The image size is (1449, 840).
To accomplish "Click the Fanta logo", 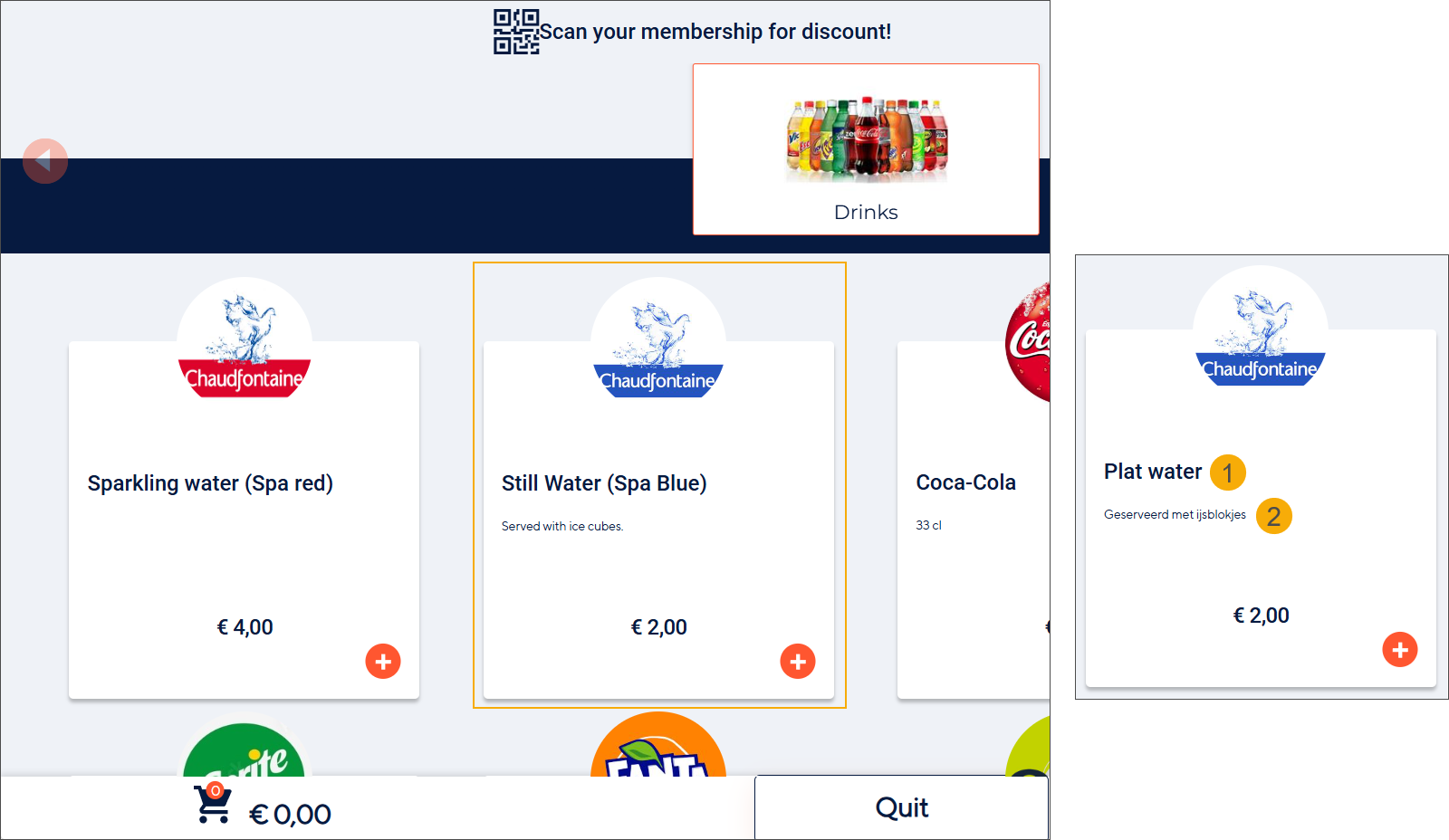I will 658,745.
